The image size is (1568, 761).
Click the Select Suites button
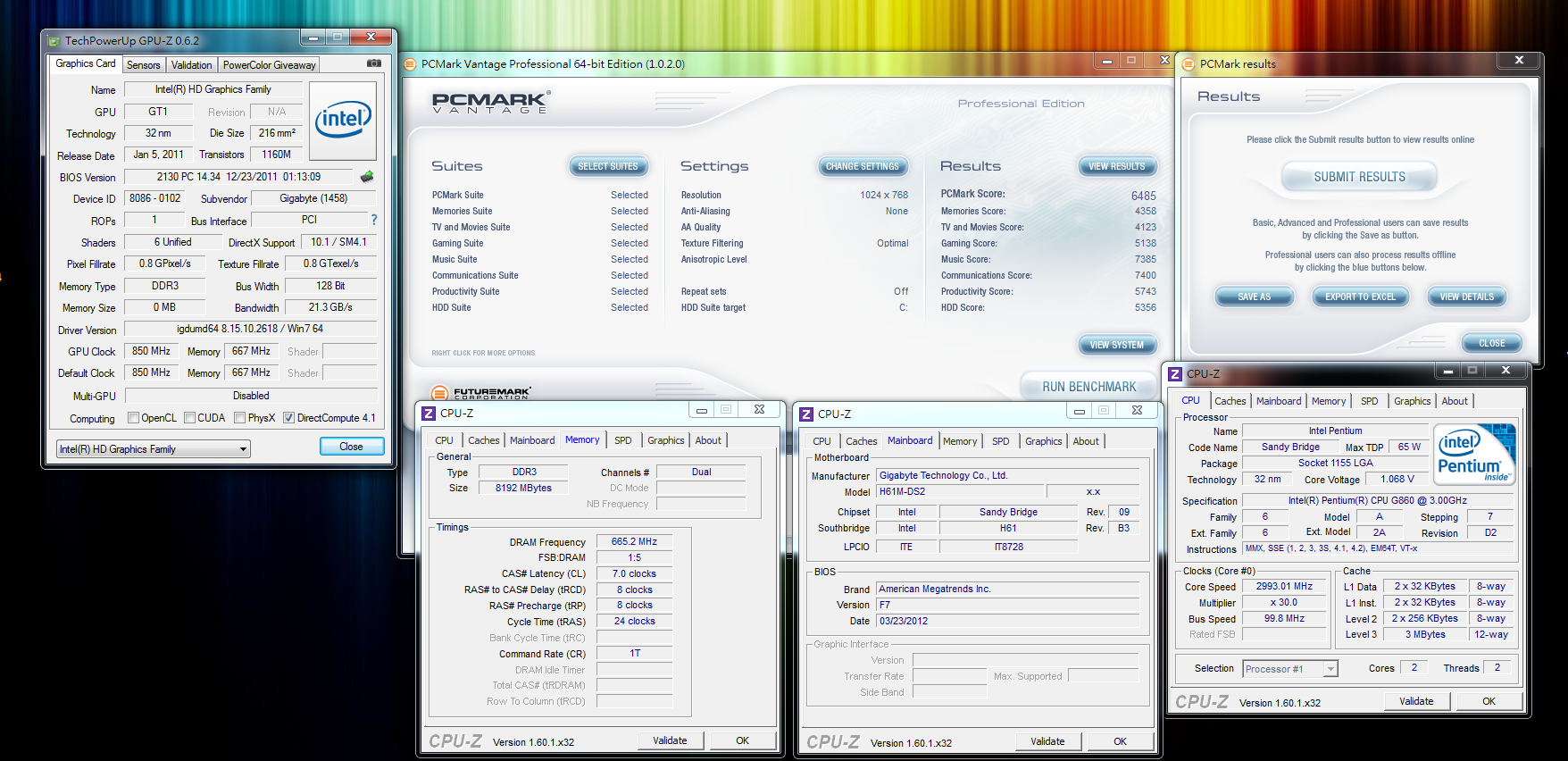608,166
